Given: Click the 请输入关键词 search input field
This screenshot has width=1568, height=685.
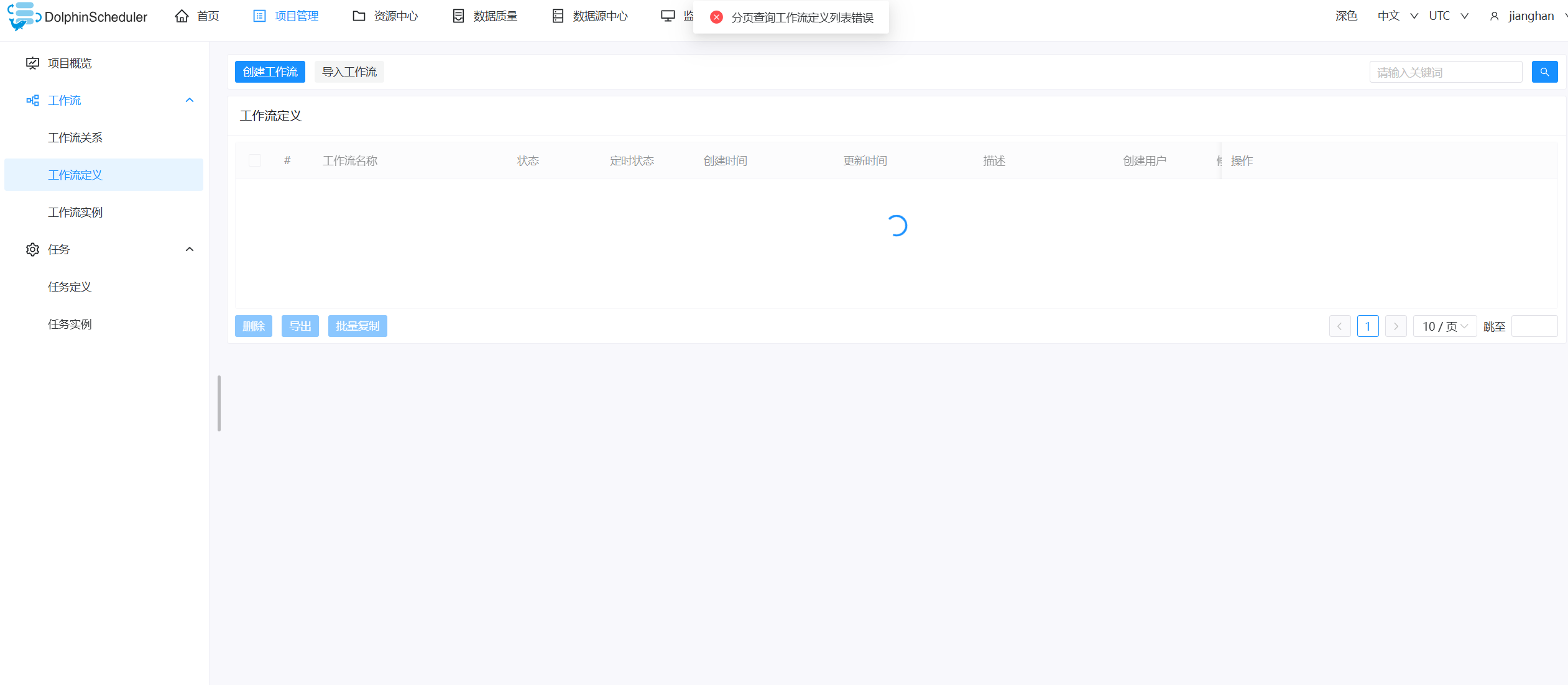Looking at the screenshot, I should [1446, 72].
